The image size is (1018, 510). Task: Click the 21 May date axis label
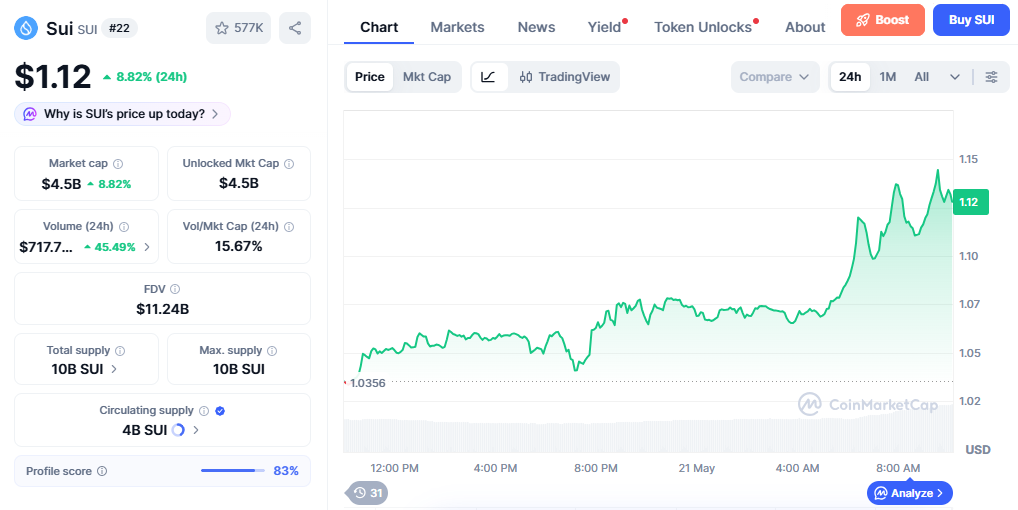click(x=696, y=468)
